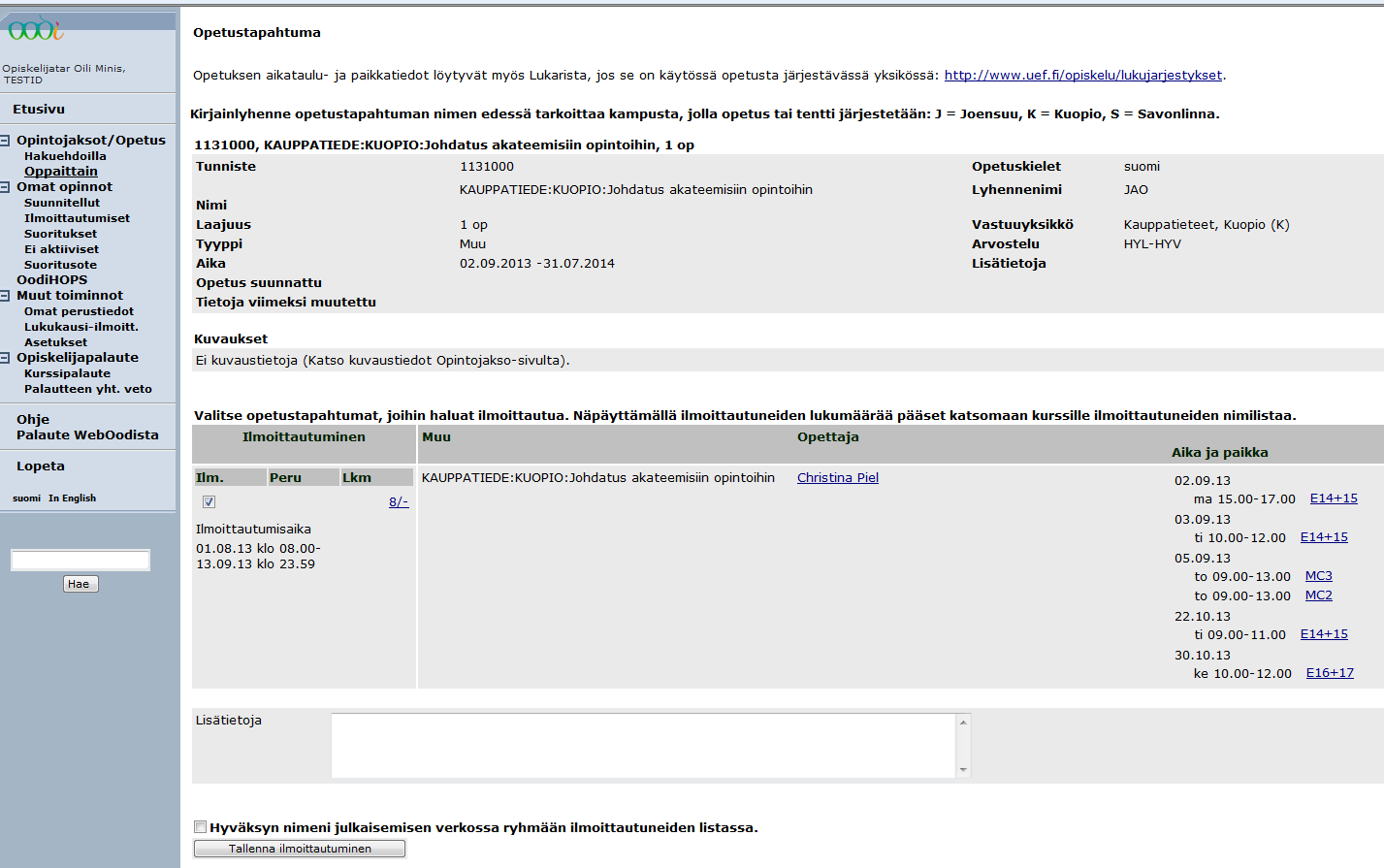1384x868 pixels.
Task: Open MC3 room link
Action: [x=1319, y=576]
